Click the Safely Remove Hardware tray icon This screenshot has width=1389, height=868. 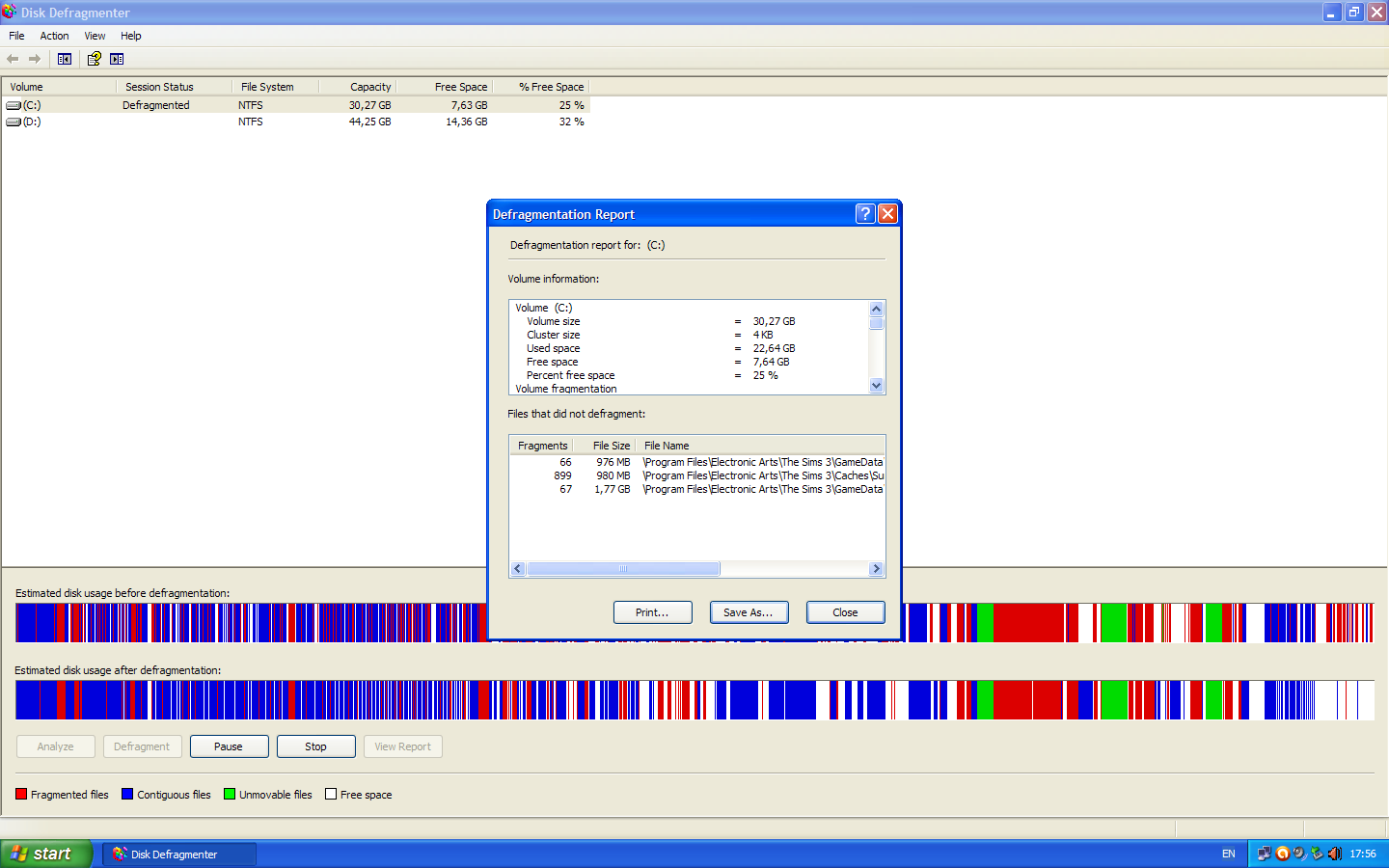[x=1317, y=854]
